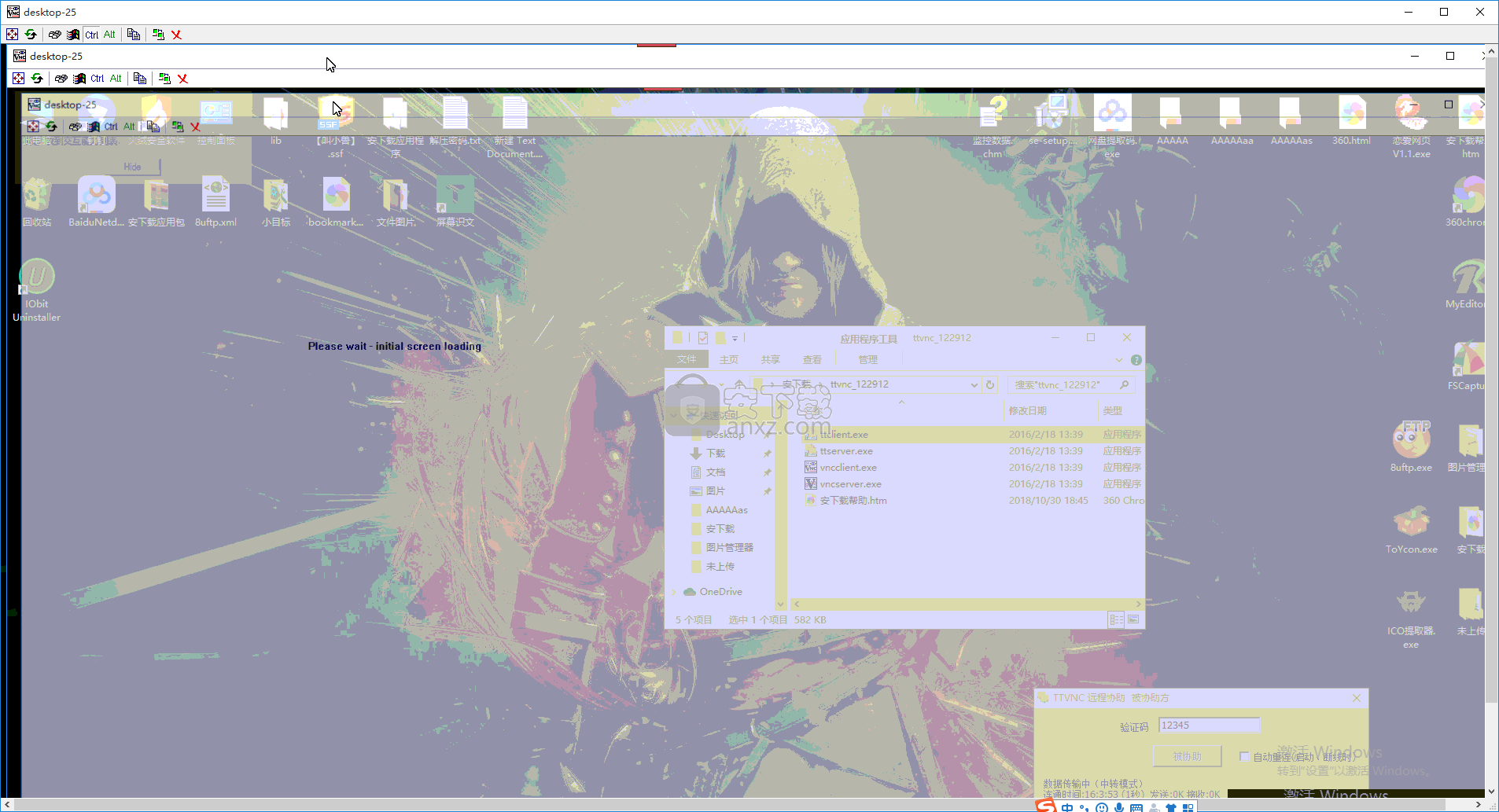Toggle Ctrl key in inner desktop-25 toolbar
Screen dimensions: 1499x812
(98, 79)
